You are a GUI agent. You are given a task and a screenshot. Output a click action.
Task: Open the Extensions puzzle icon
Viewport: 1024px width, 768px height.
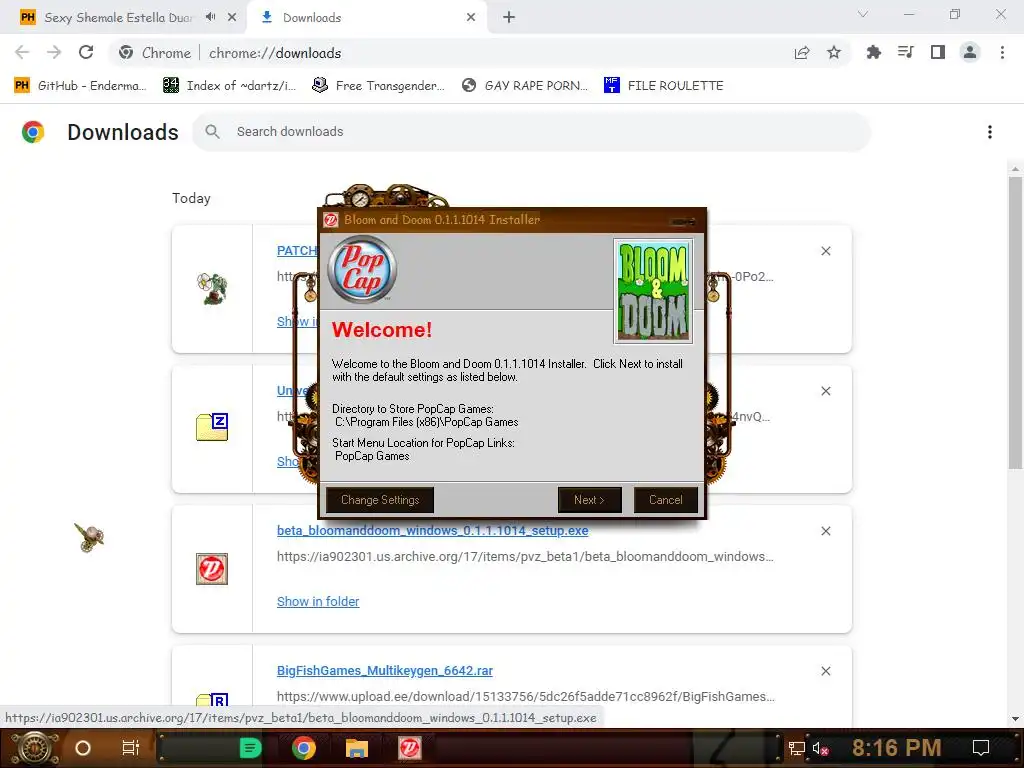coord(874,52)
